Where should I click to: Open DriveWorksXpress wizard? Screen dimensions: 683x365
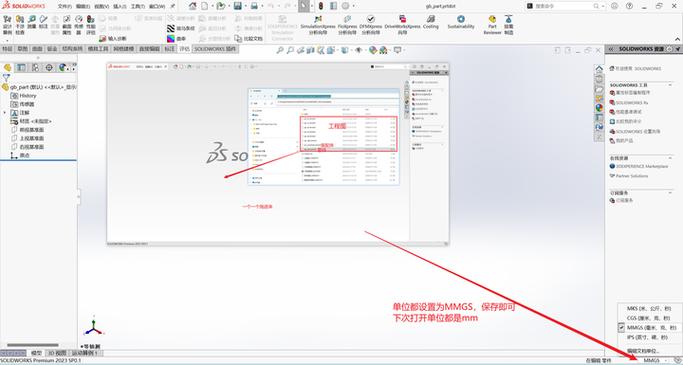[x=402, y=24]
